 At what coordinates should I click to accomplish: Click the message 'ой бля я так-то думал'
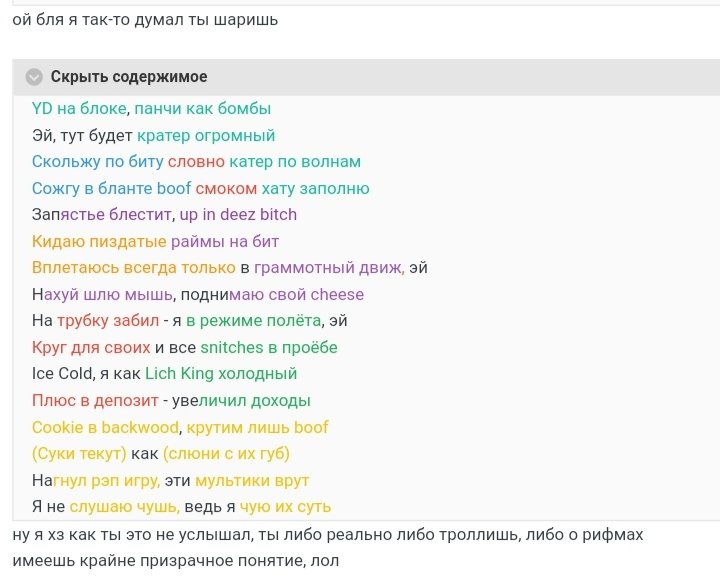tap(144, 20)
